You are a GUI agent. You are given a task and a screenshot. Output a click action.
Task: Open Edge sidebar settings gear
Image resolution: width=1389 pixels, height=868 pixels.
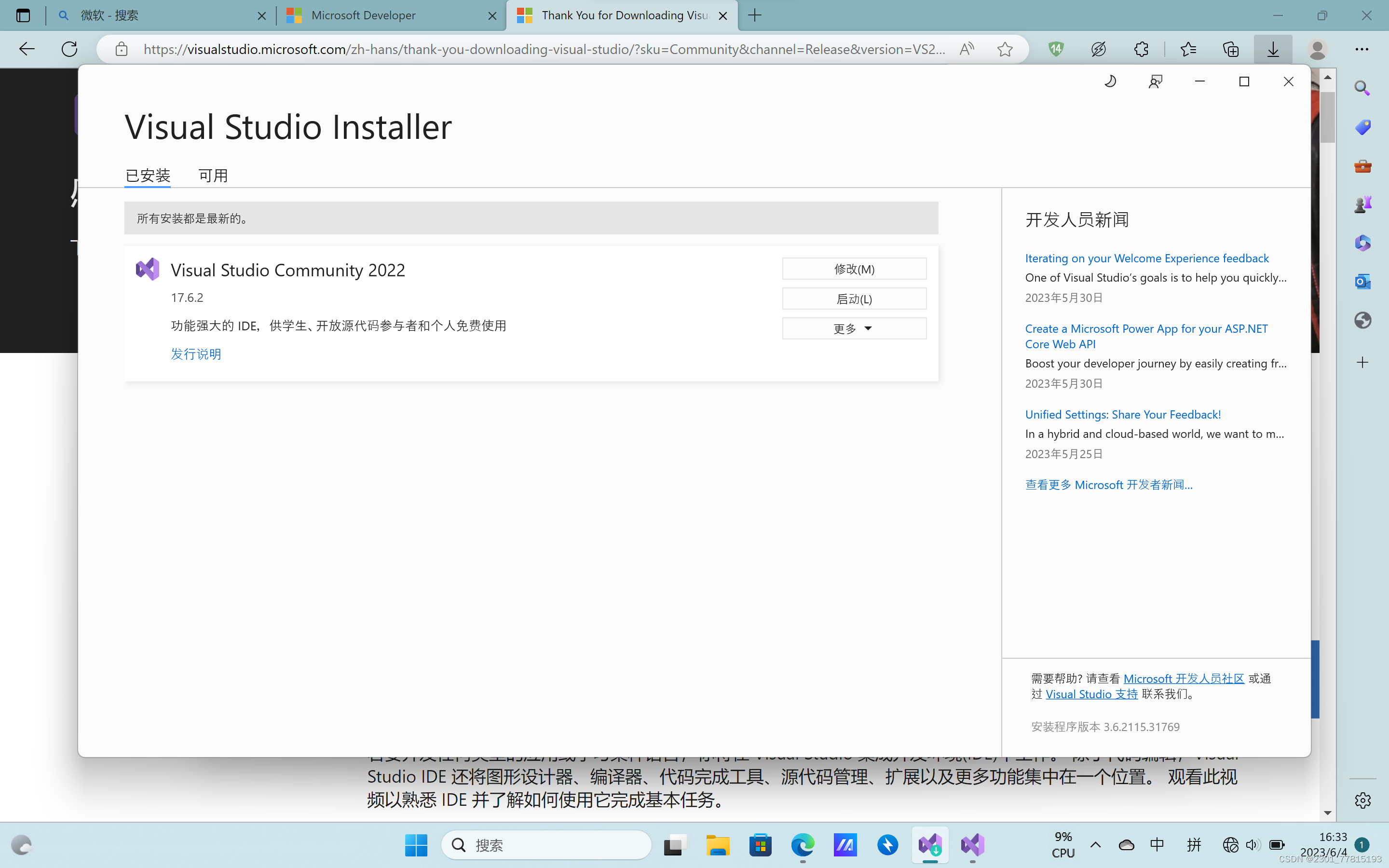click(1362, 800)
